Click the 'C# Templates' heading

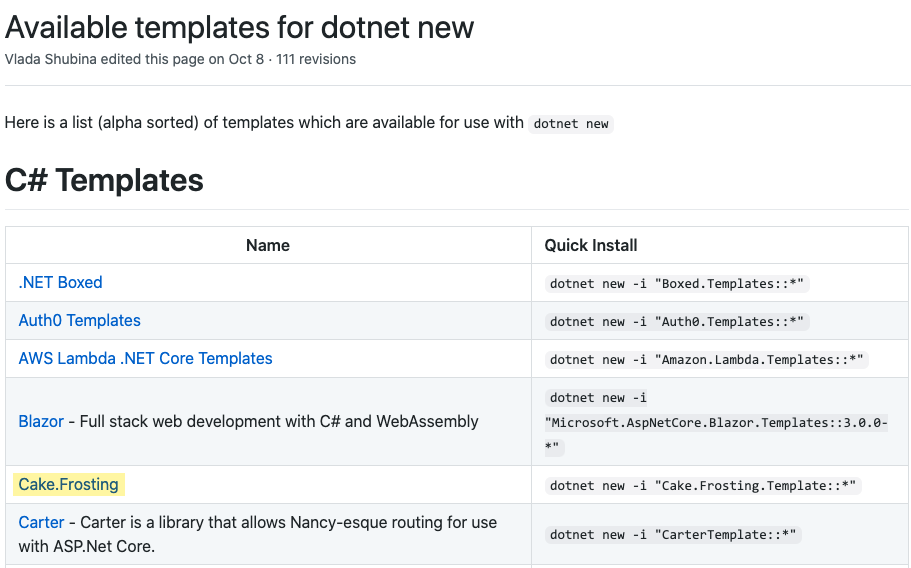tap(105, 180)
